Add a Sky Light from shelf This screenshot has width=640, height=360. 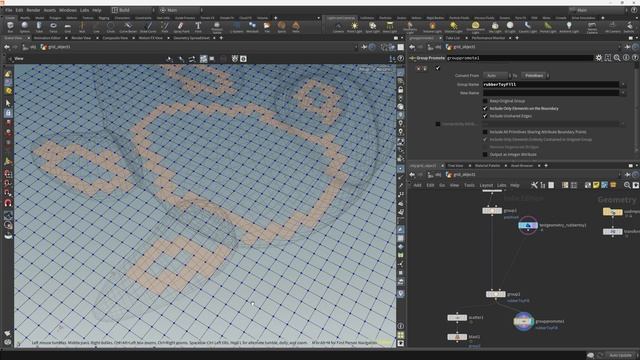tap(495, 27)
